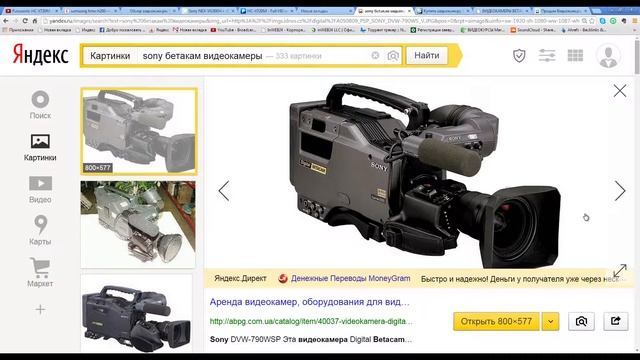This screenshot has width=640, height=360.
Task: Close the image preview with the X
Action: tap(620, 91)
